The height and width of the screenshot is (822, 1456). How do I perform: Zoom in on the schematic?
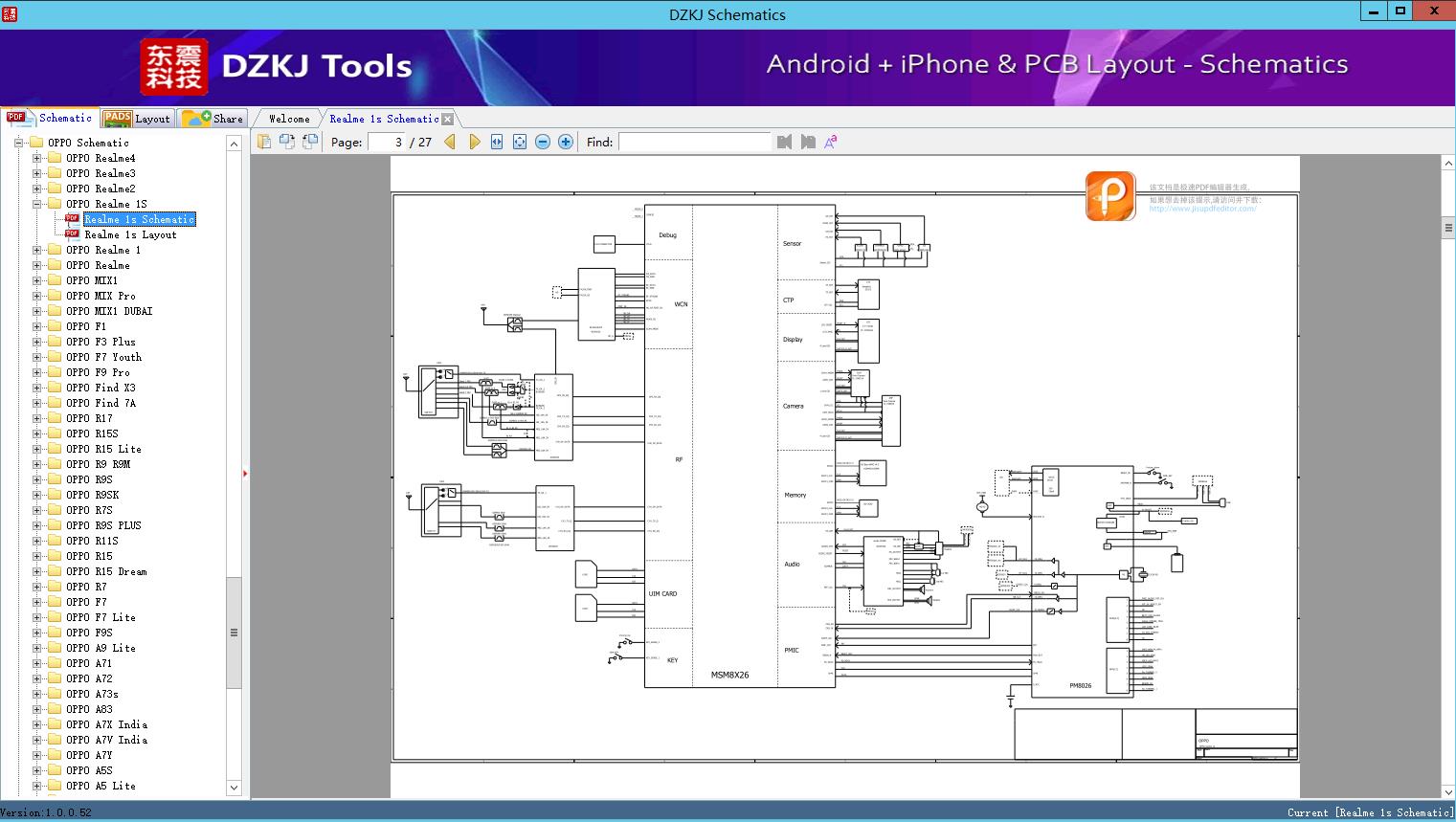pyautogui.click(x=566, y=142)
